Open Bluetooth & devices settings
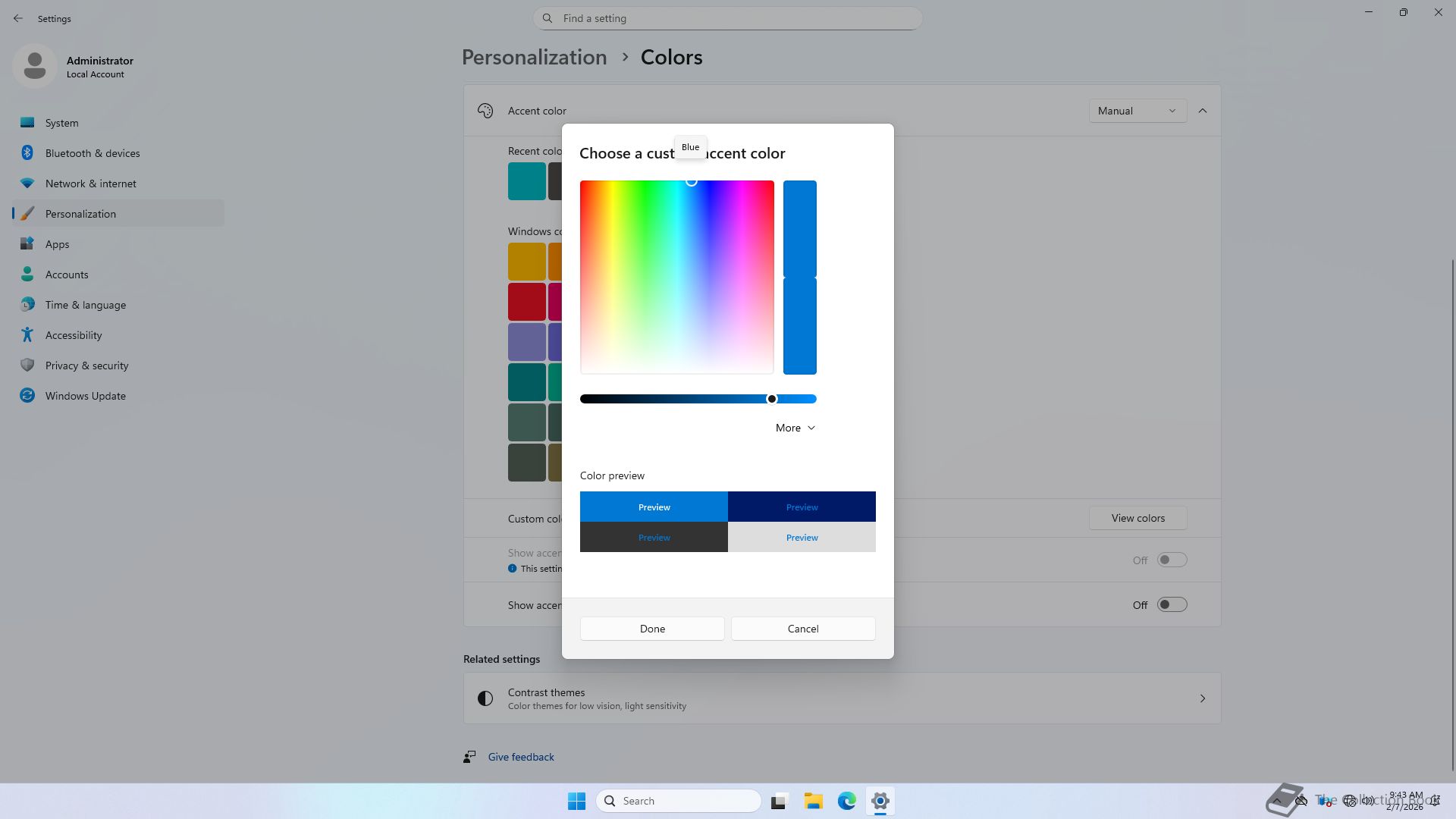 [92, 153]
